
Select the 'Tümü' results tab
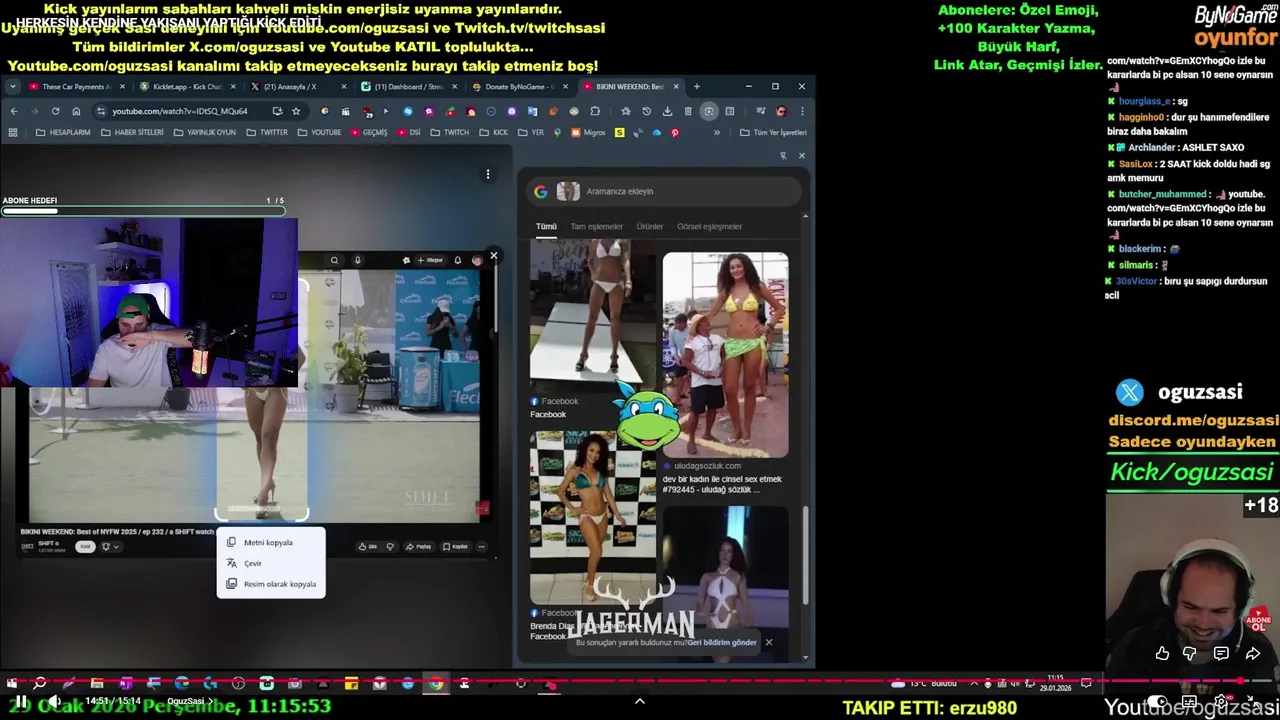(546, 226)
